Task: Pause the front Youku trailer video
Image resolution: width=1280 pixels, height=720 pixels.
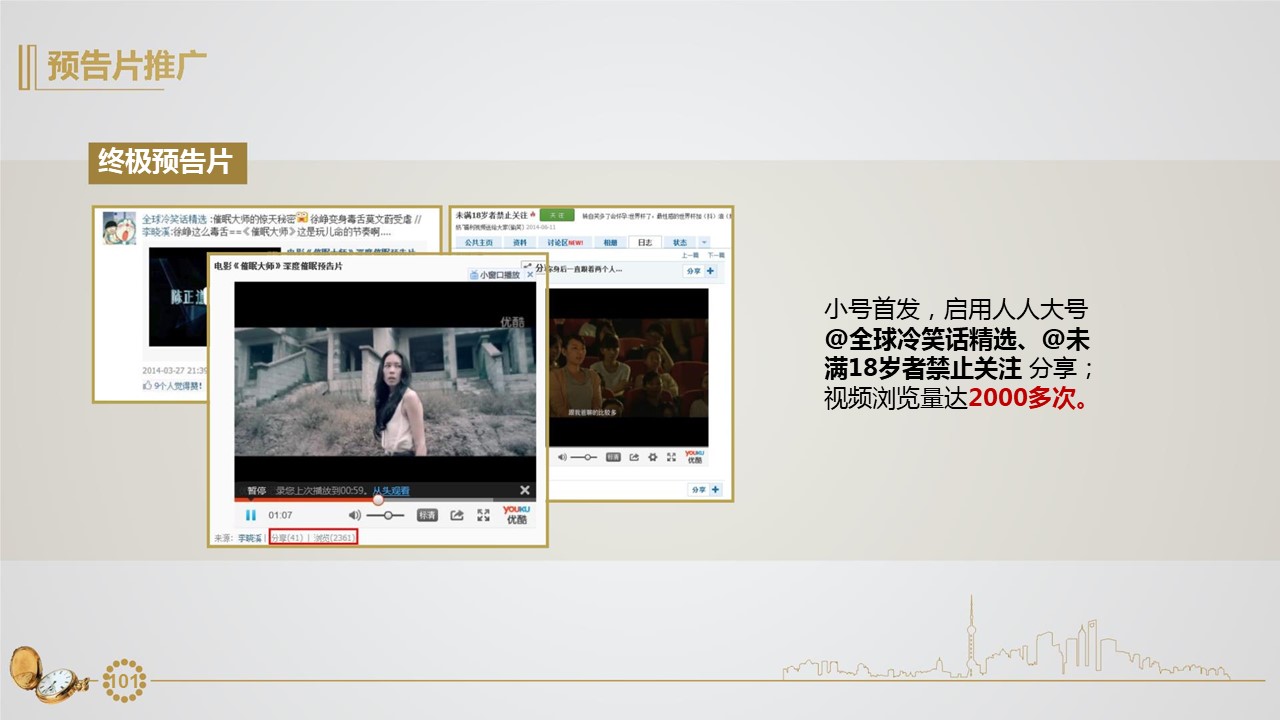Action: (x=251, y=515)
